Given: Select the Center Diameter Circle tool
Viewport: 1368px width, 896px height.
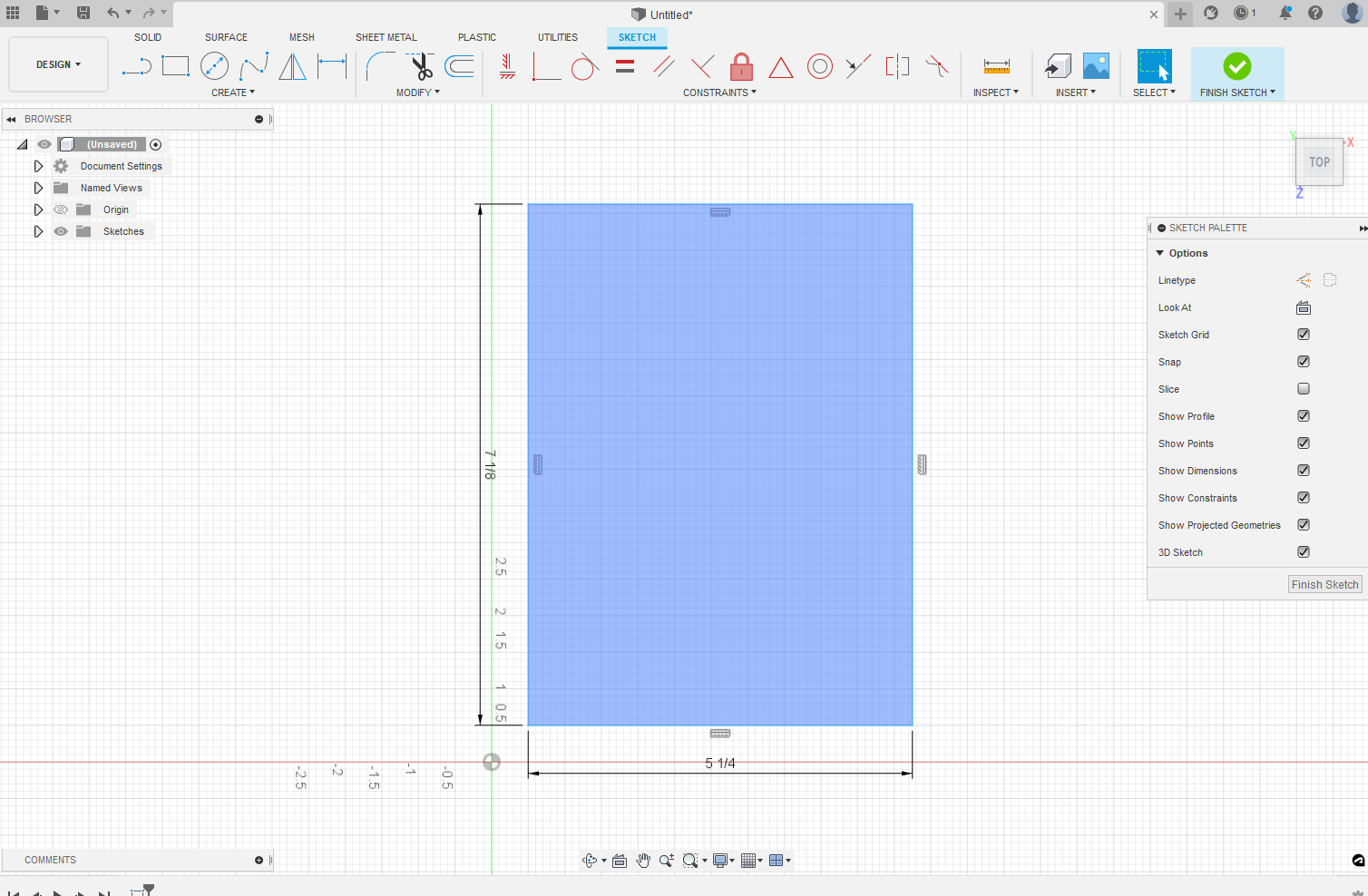Looking at the screenshot, I should (214, 66).
